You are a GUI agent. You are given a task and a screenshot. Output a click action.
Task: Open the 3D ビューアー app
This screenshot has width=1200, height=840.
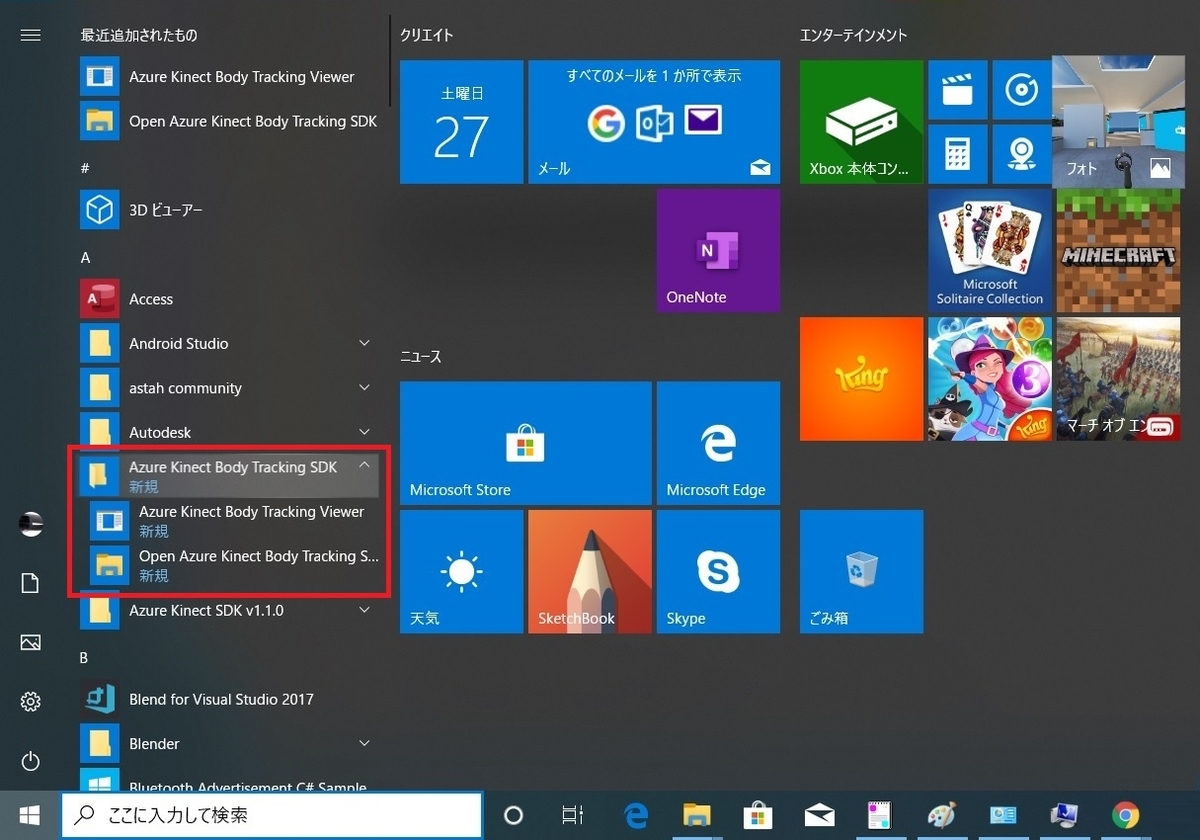(x=229, y=210)
